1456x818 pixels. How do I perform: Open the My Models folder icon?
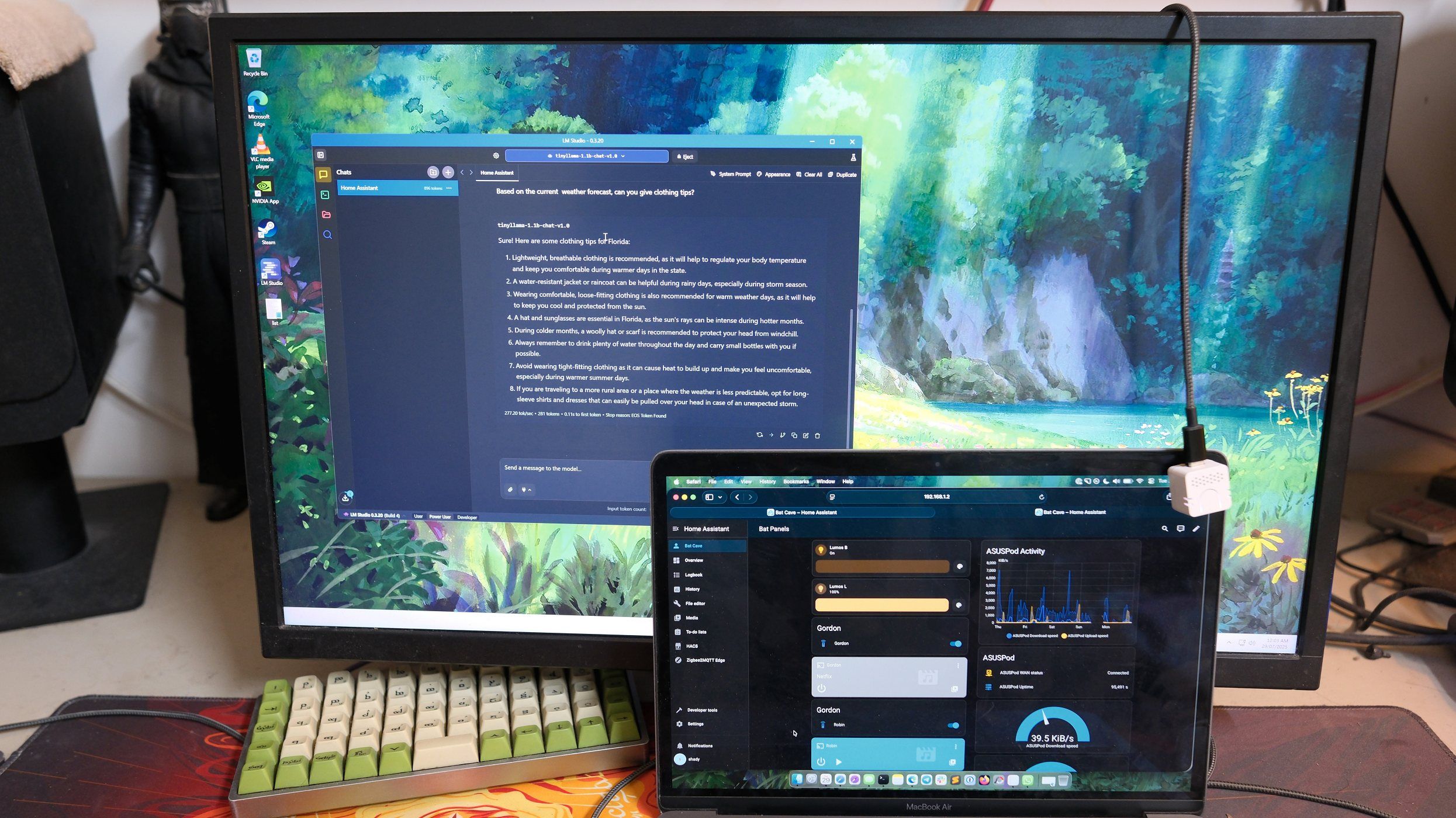327,215
